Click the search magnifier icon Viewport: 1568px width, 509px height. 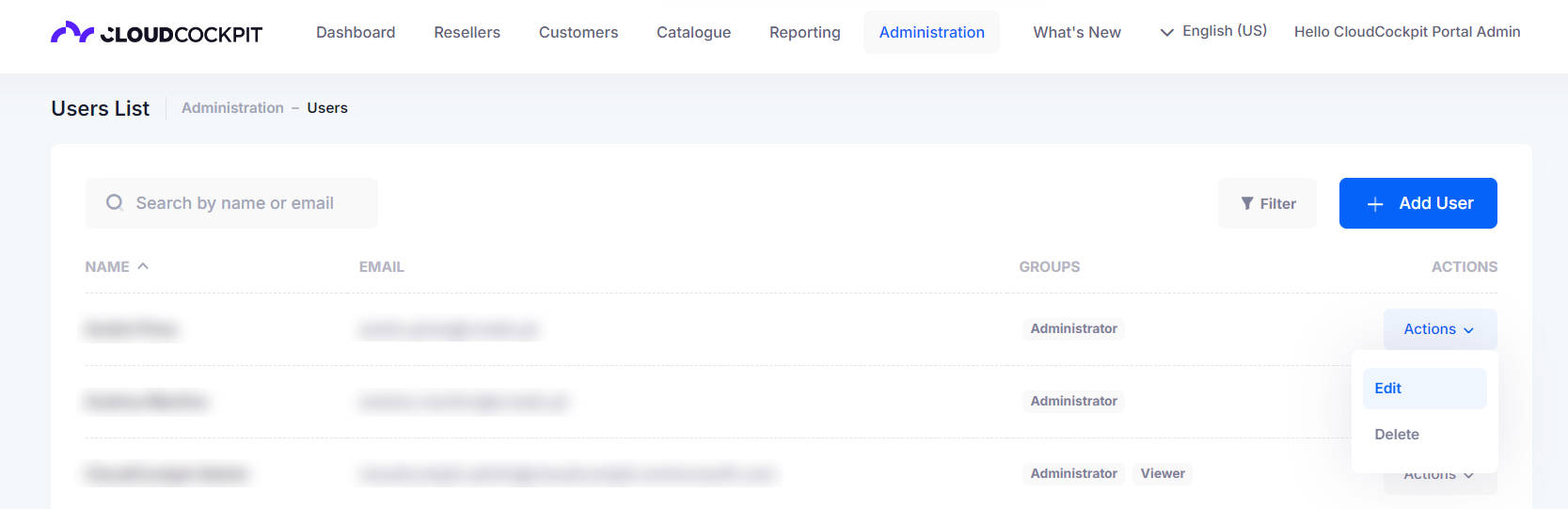[115, 202]
